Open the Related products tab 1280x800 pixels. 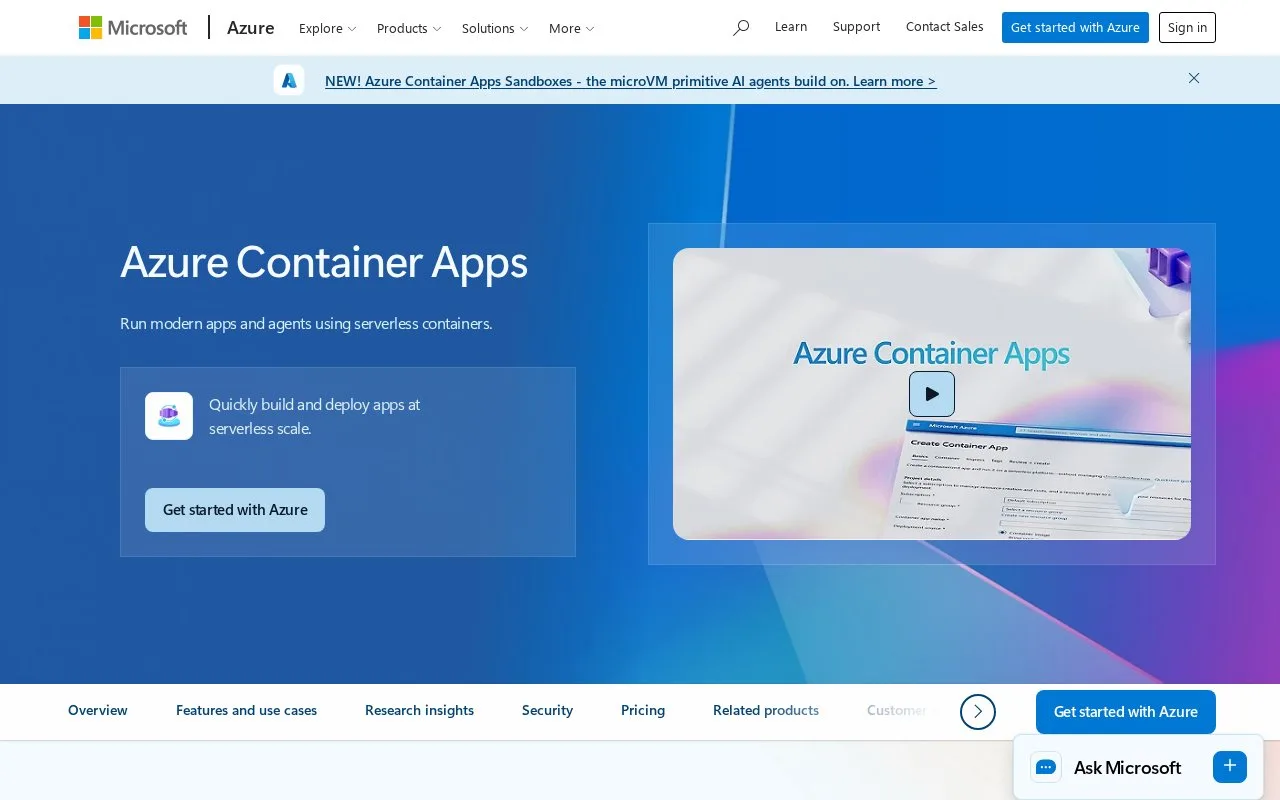click(x=766, y=710)
